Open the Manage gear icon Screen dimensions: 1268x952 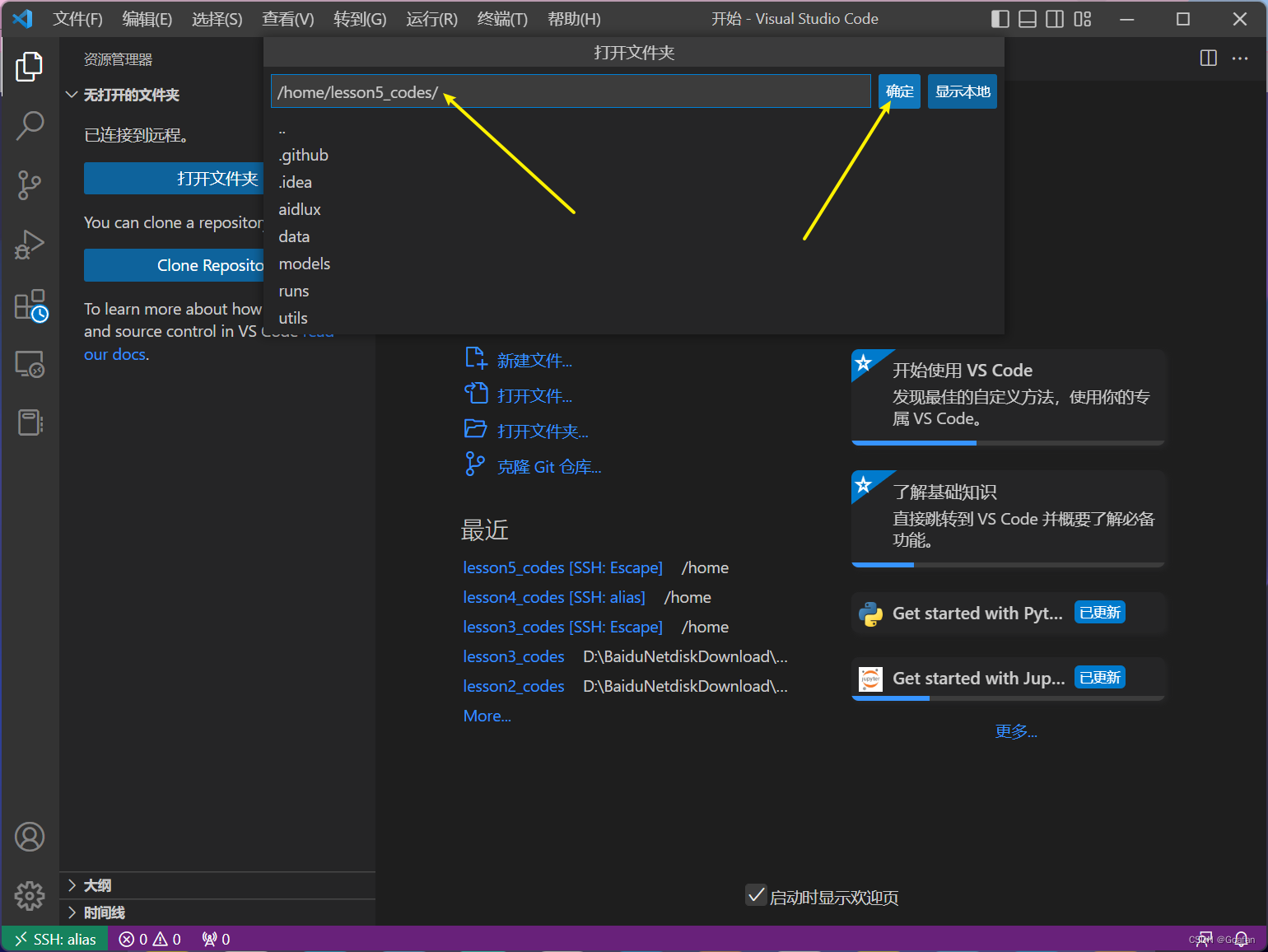tap(30, 896)
